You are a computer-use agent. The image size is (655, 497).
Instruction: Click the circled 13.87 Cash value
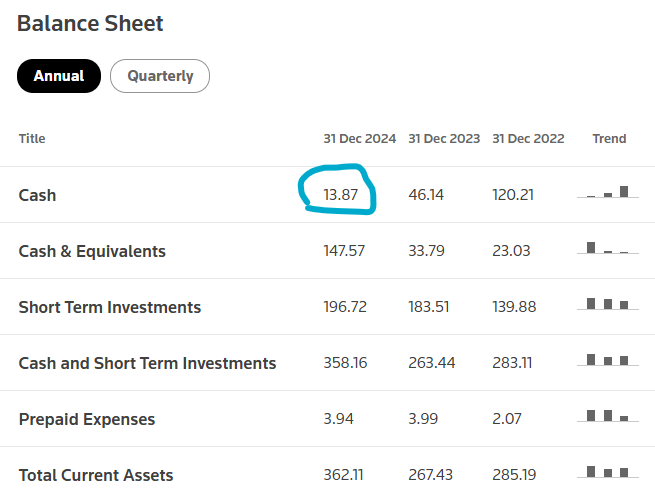[341, 195]
